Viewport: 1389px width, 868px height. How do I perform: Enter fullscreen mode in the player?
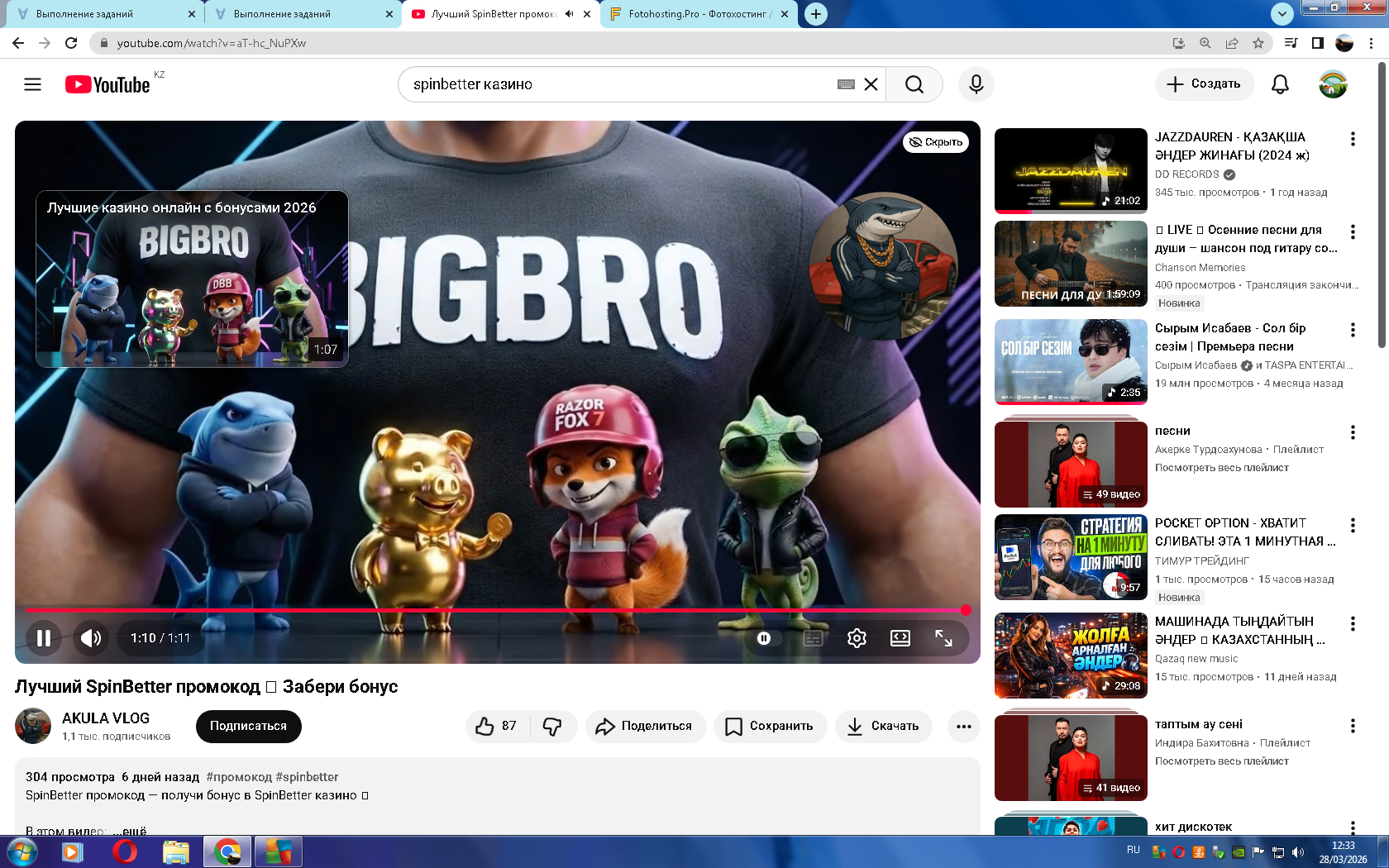943,638
